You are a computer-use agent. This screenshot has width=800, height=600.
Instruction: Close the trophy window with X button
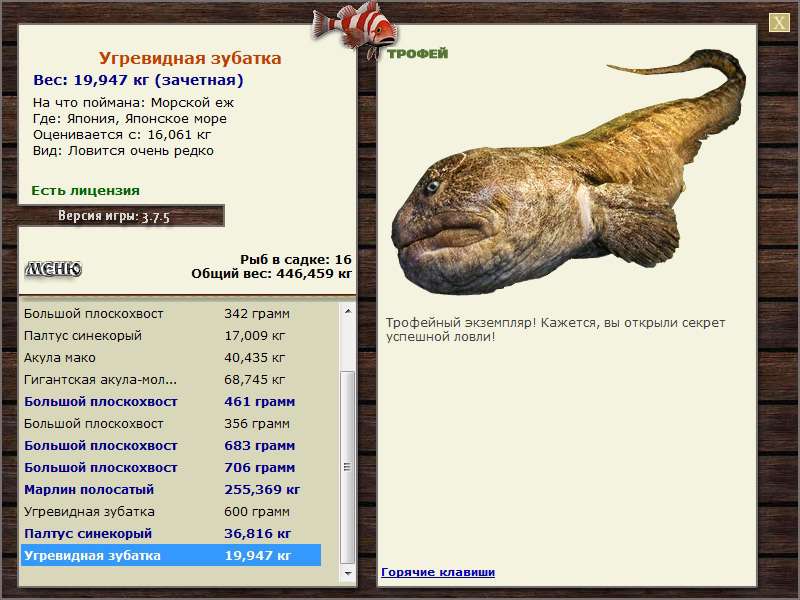[779, 23]
